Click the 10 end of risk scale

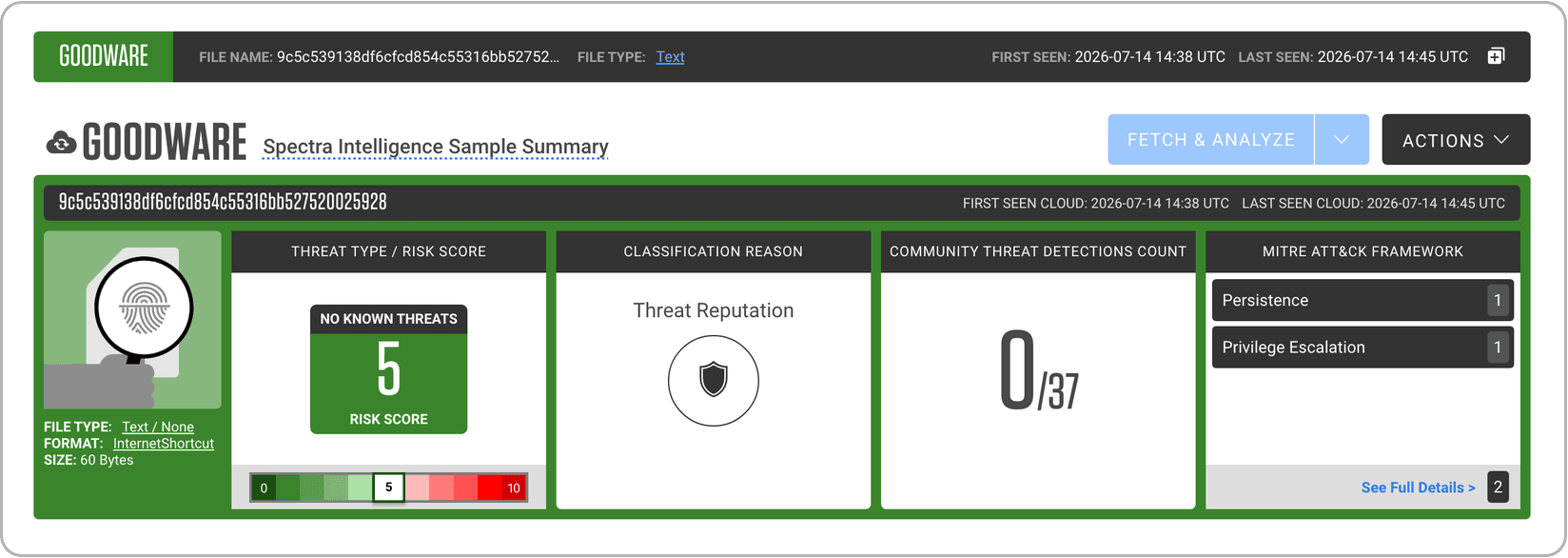tap(514, 488)
